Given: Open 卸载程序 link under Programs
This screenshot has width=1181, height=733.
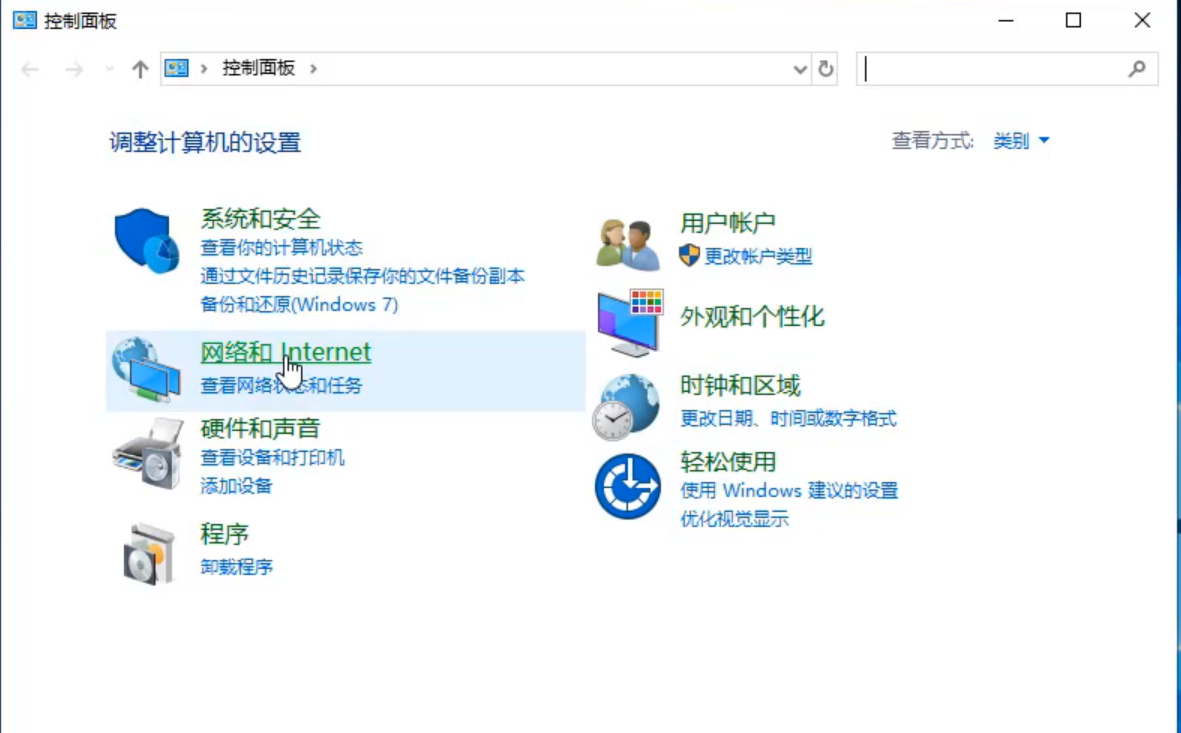Looking at the screenshot, I should (236, 567).
